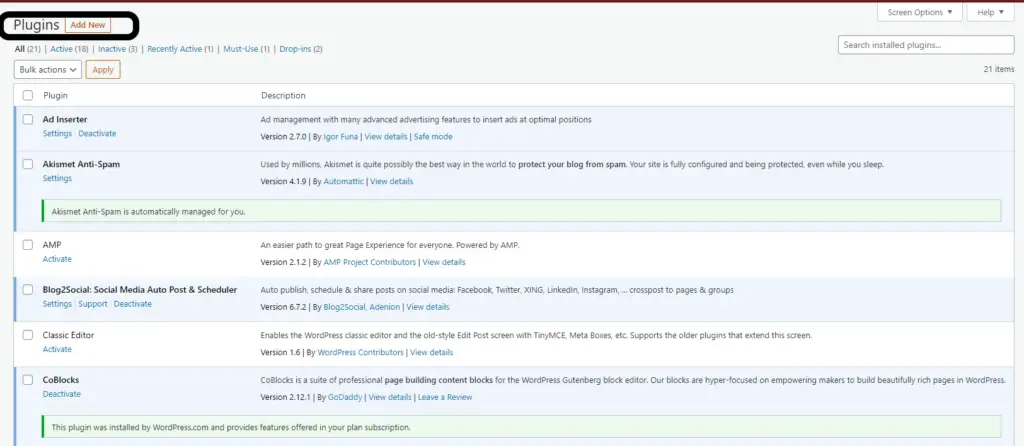This screenshot has width=1024, height=446.
Task: View details for Akismet Anti-Spam
Action: click(392, 182)
